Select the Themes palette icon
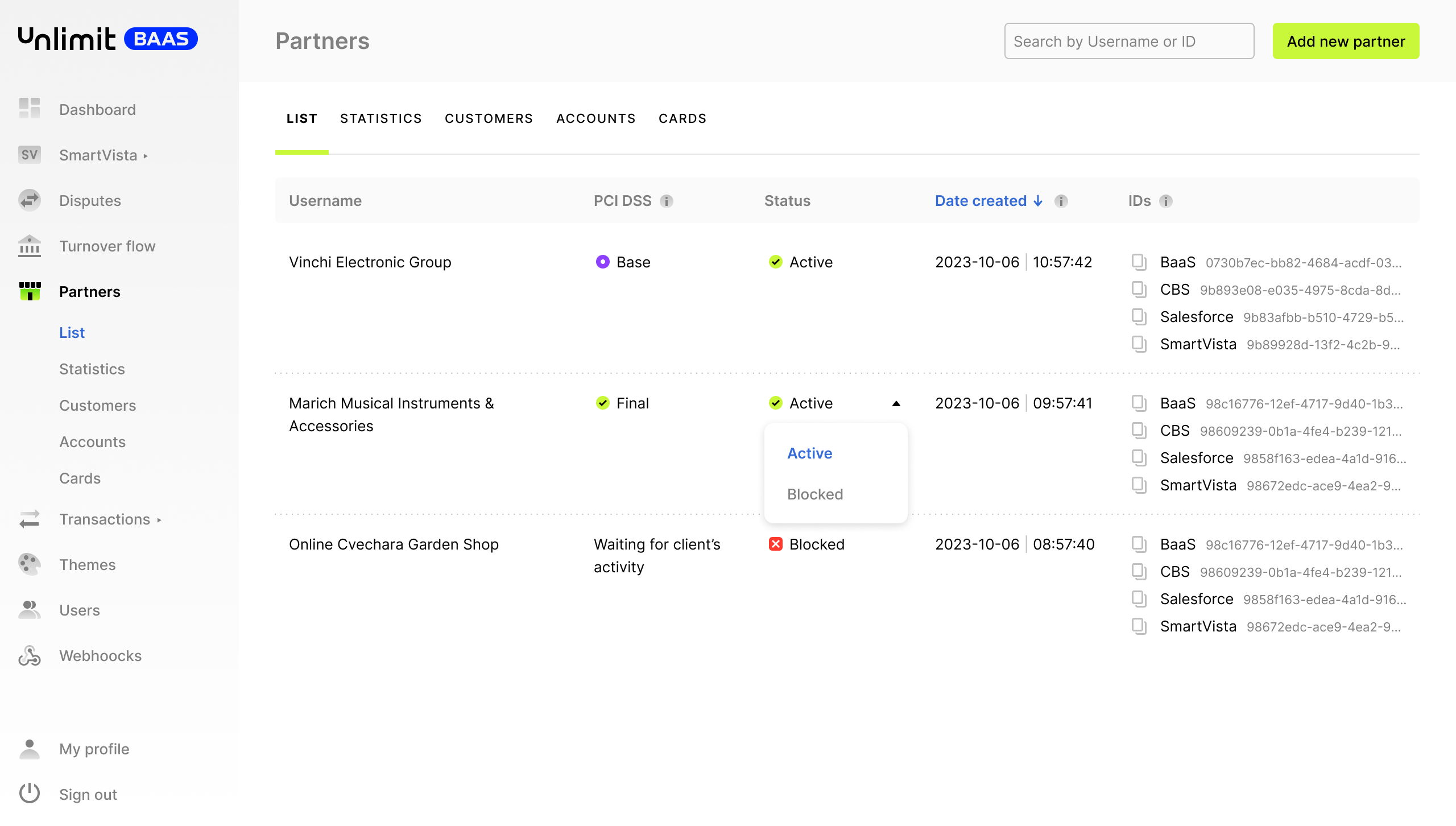 coord(30,564)
